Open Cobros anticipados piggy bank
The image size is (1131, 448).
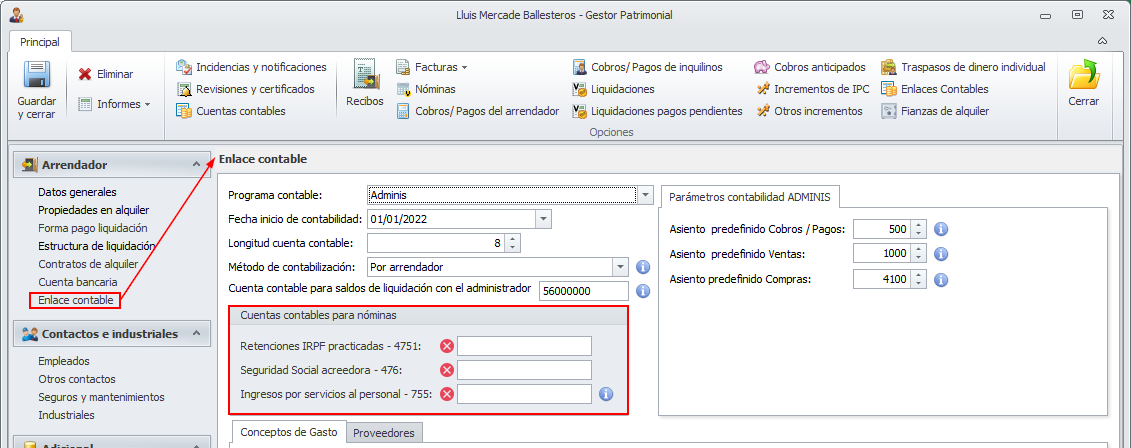pyautogui.click(x=810, y=67)
